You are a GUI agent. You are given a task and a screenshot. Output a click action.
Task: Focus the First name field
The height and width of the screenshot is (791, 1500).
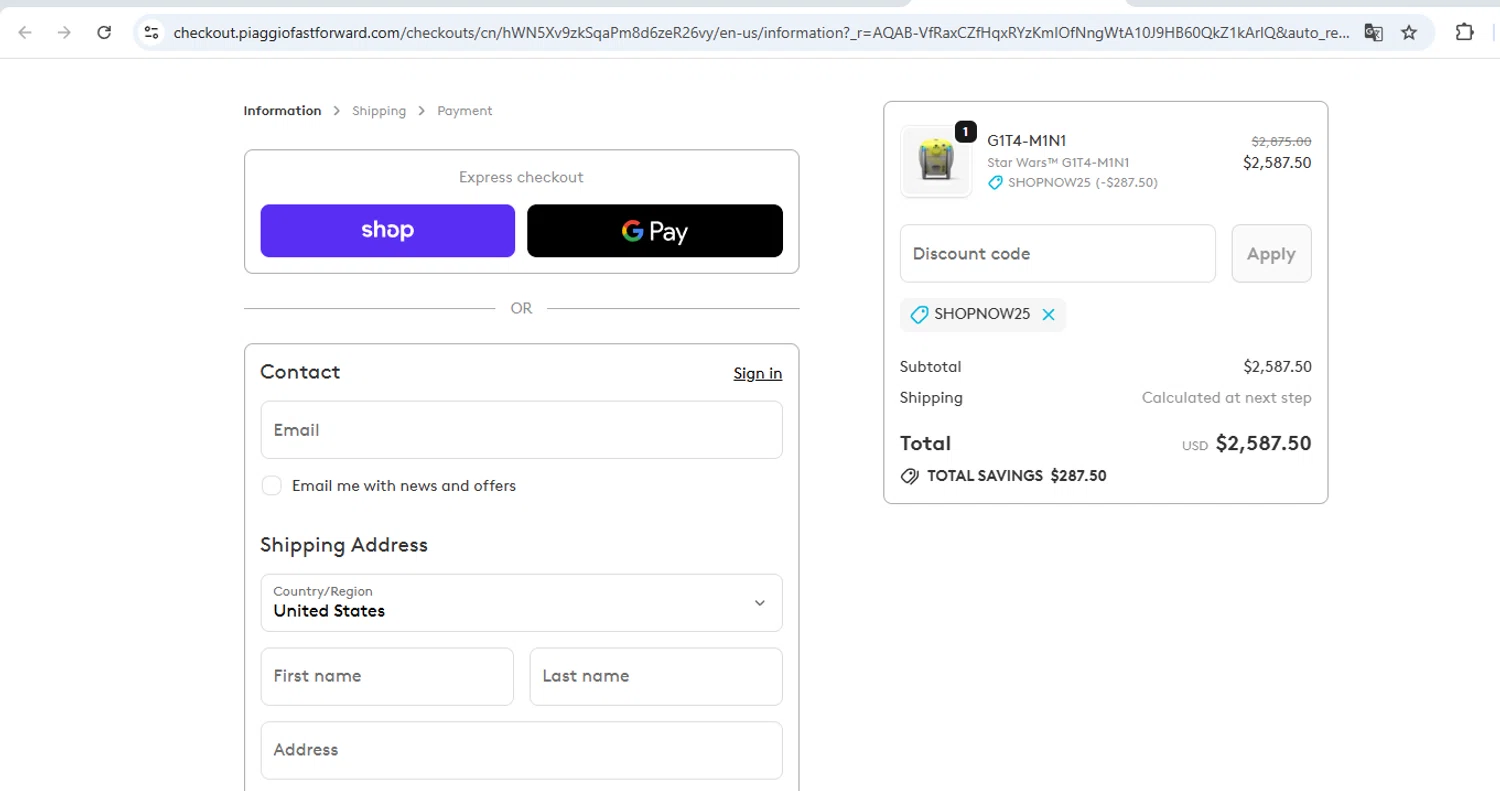coord(387,676)
